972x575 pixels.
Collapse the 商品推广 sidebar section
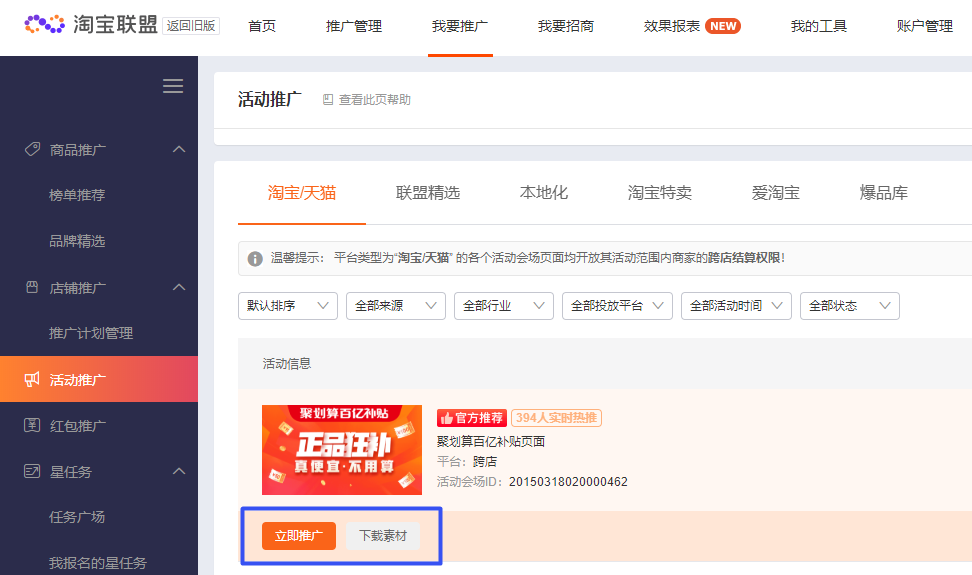(x=179, y=149)
